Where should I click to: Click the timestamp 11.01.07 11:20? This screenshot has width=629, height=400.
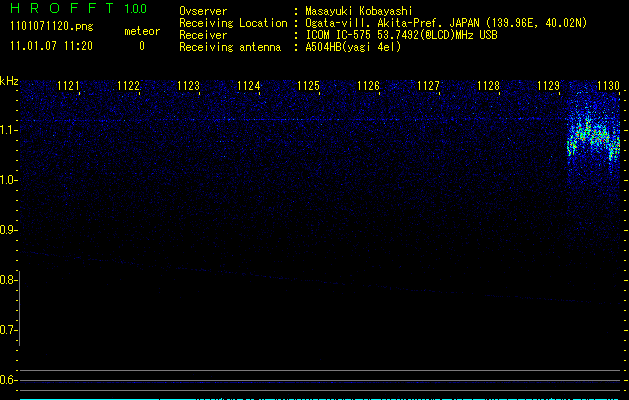pos(51,46)
